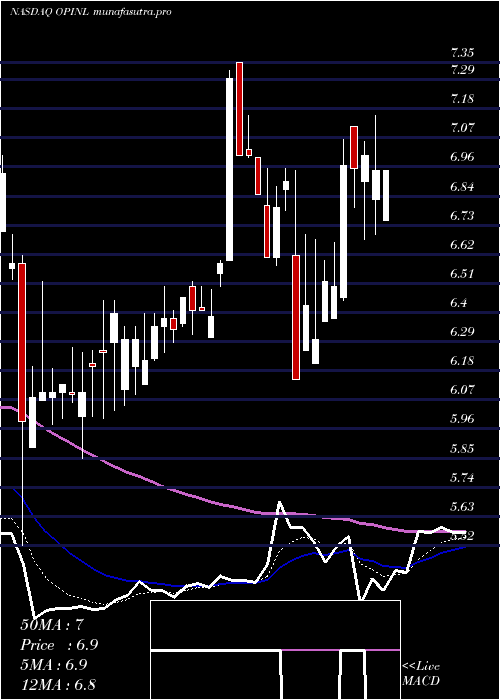Click the NASDAQ OPINL munafasutra.pro title text

click(91, 12)
